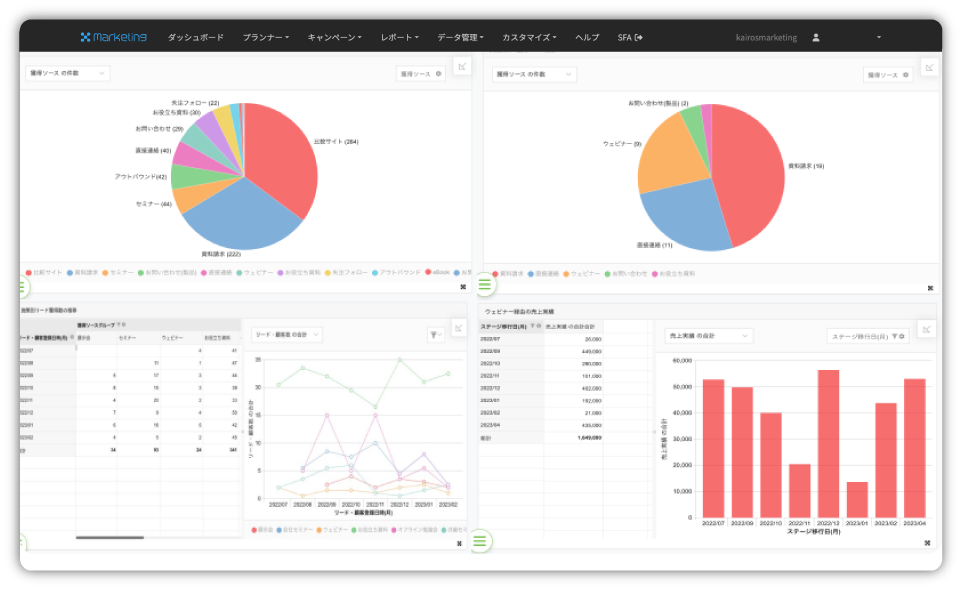Screen dimensions: 960x596
Task: Click the Kairos Marketing logo
Action: tap(114, 37)
